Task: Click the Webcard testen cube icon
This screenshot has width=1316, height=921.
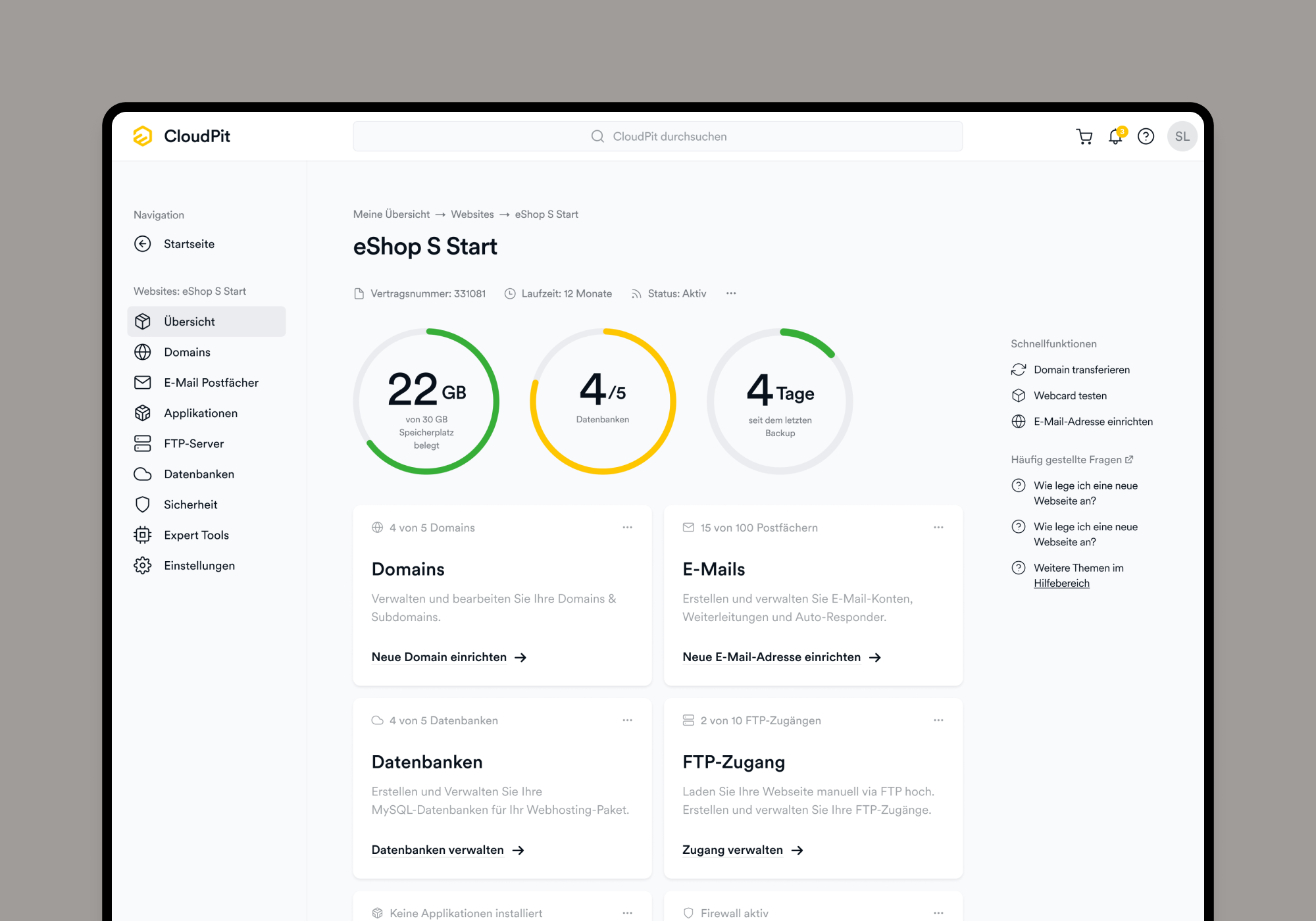Action: 1018,395
